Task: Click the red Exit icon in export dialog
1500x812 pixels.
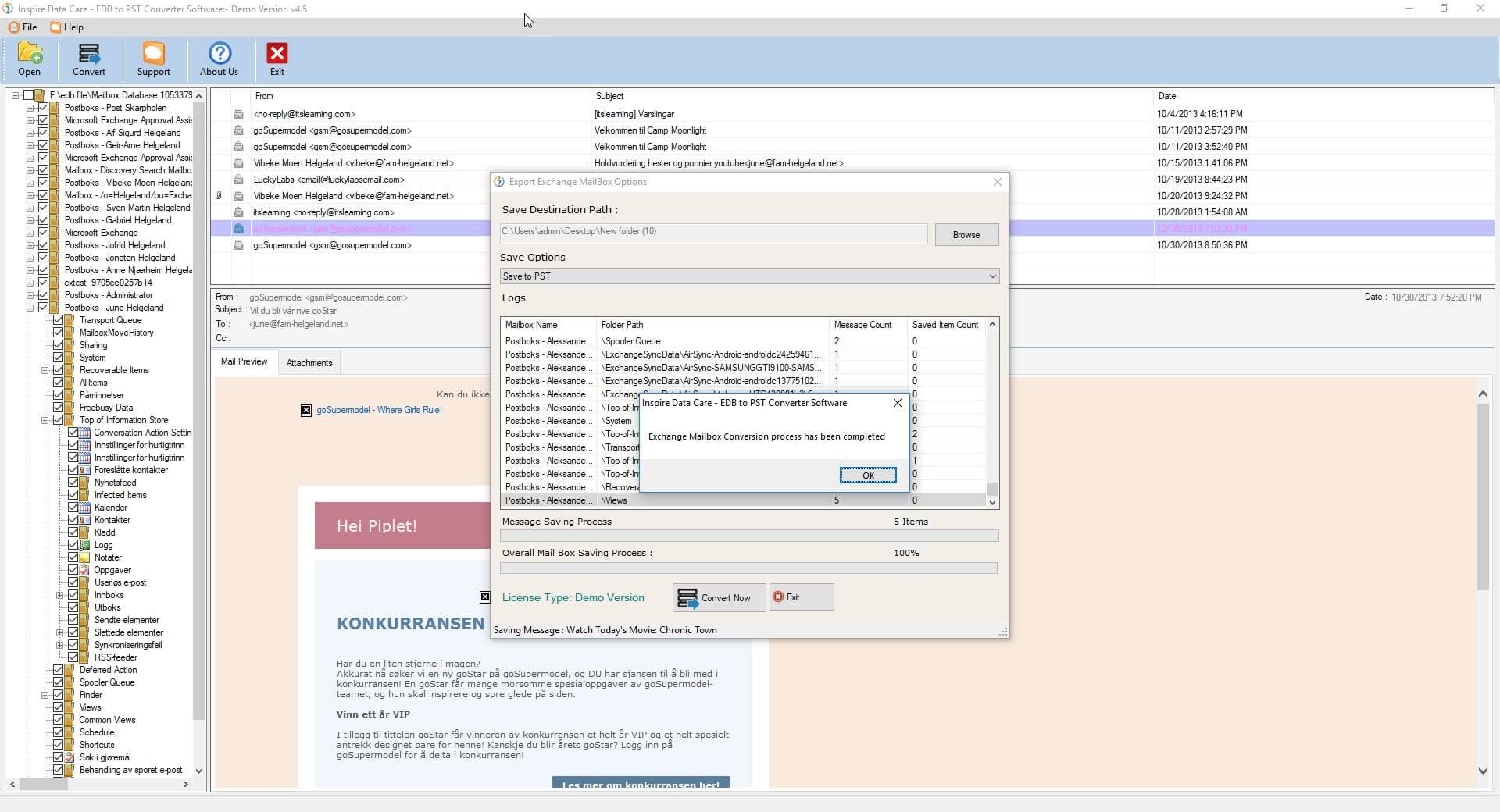Action: coord(778,597)
